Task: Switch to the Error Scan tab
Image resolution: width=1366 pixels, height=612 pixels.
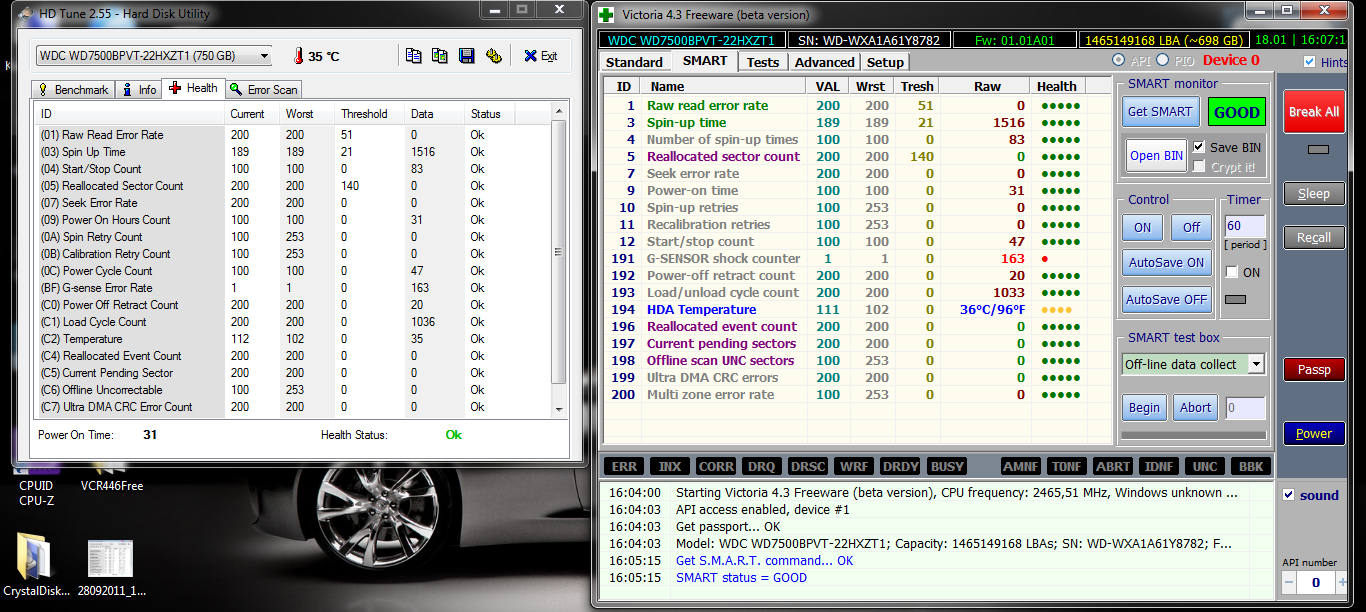Action: pos(264,89)
